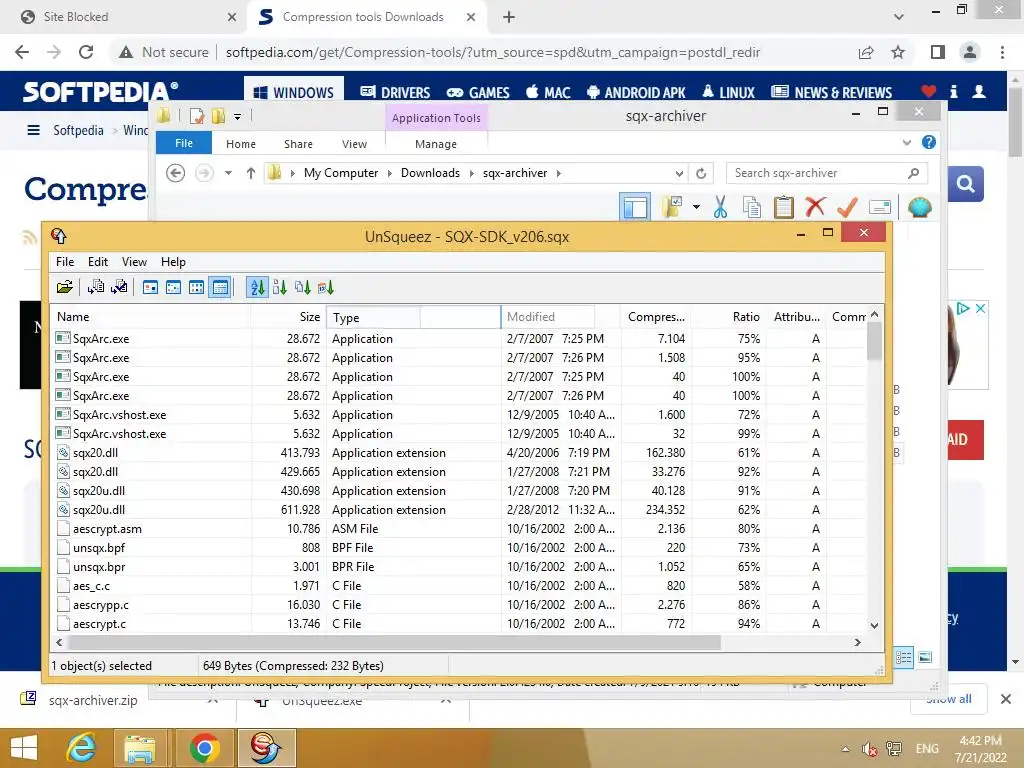
Task: Sort list by Name column header
Action: pos(150,317)
